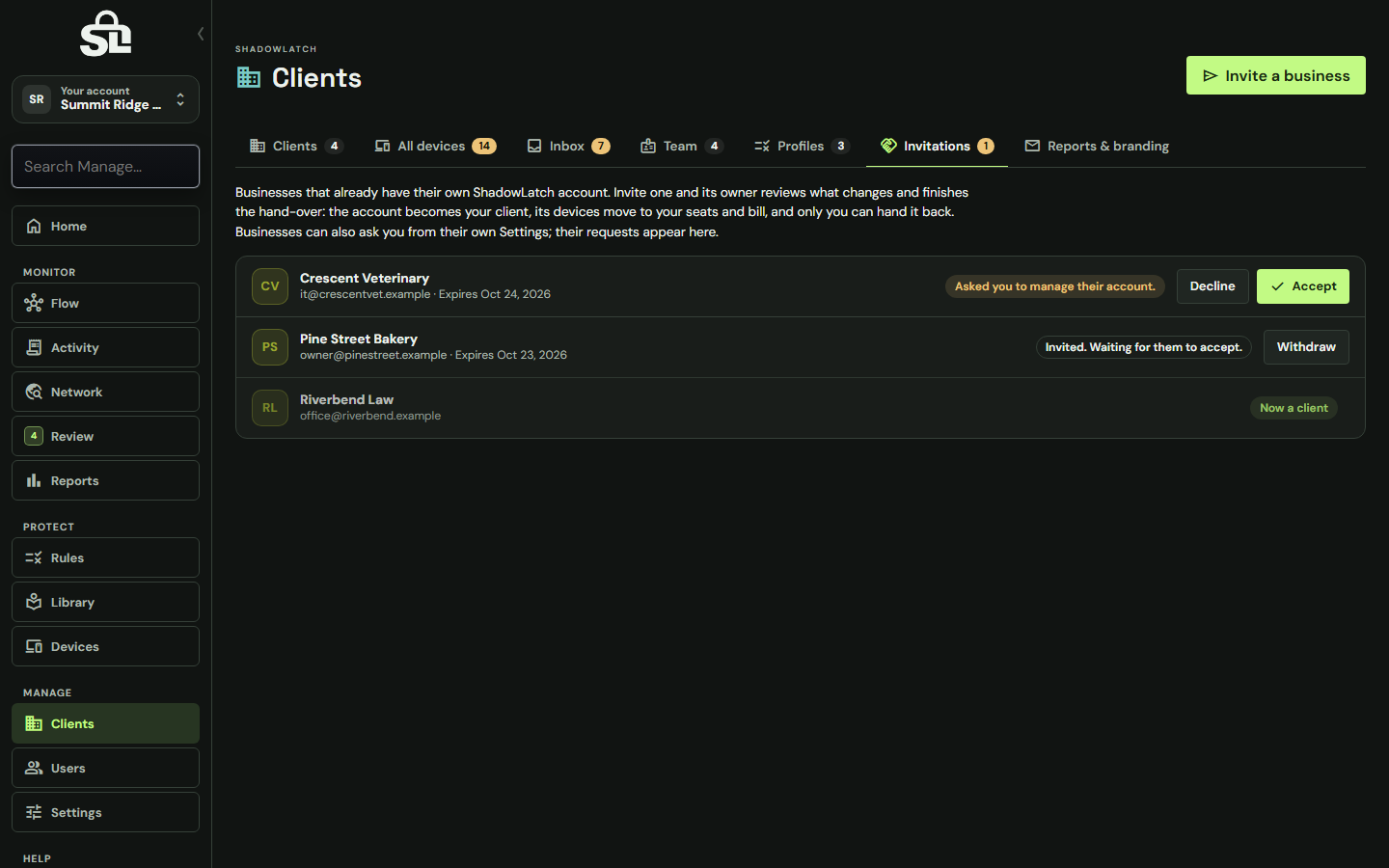The image size is (1389, 868).
Task: Select the Invitations tab
Action: 937,146
